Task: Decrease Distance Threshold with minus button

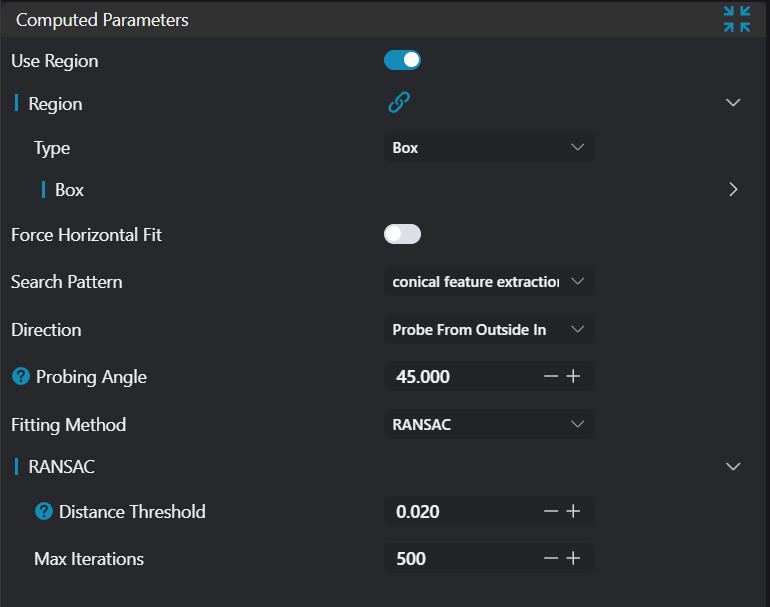Action: [550, 511]
